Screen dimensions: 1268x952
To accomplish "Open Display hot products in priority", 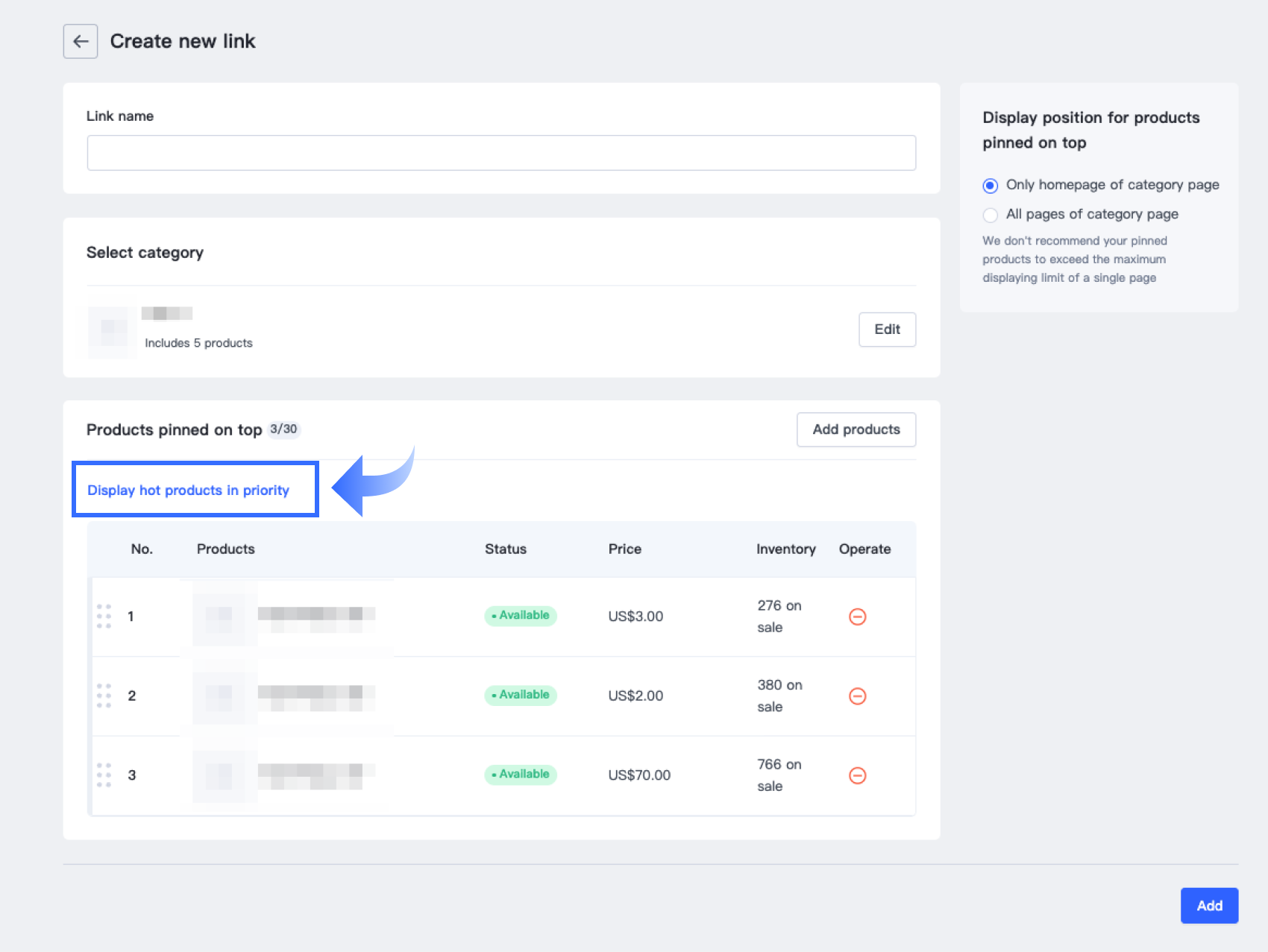I will pos(188,490).
